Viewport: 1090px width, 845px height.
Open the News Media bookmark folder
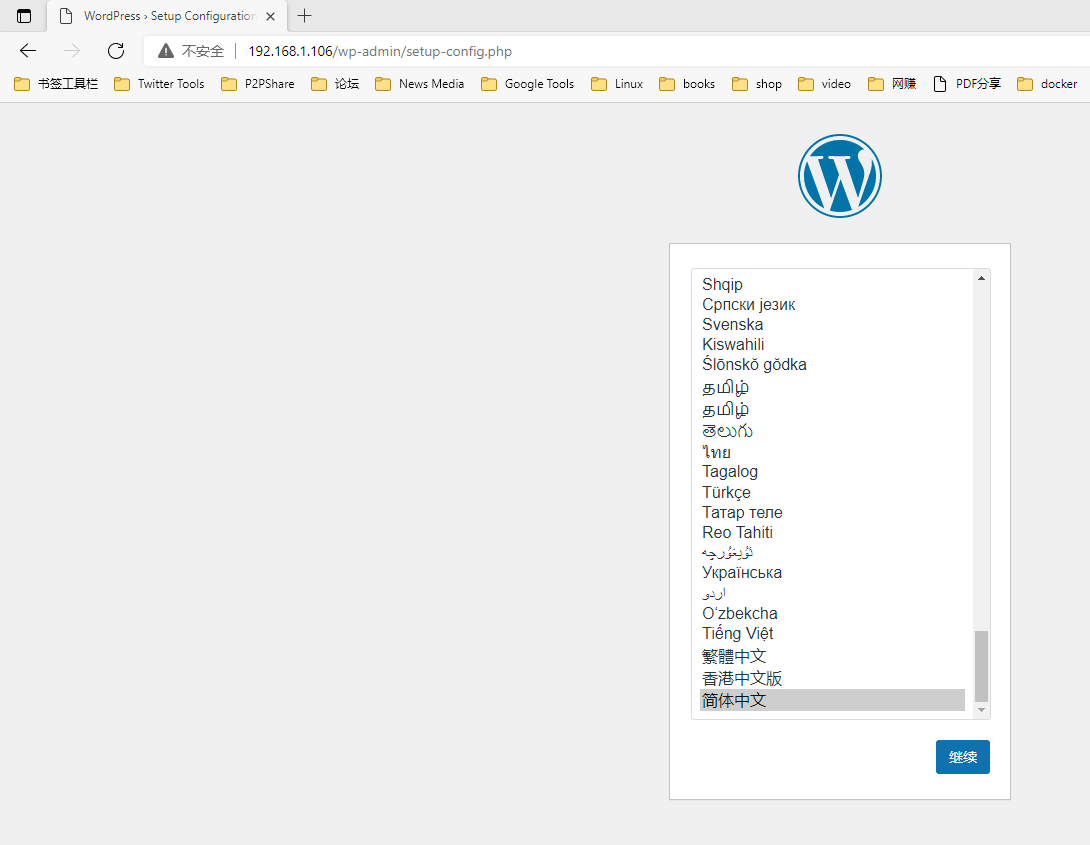click(419, 84)
